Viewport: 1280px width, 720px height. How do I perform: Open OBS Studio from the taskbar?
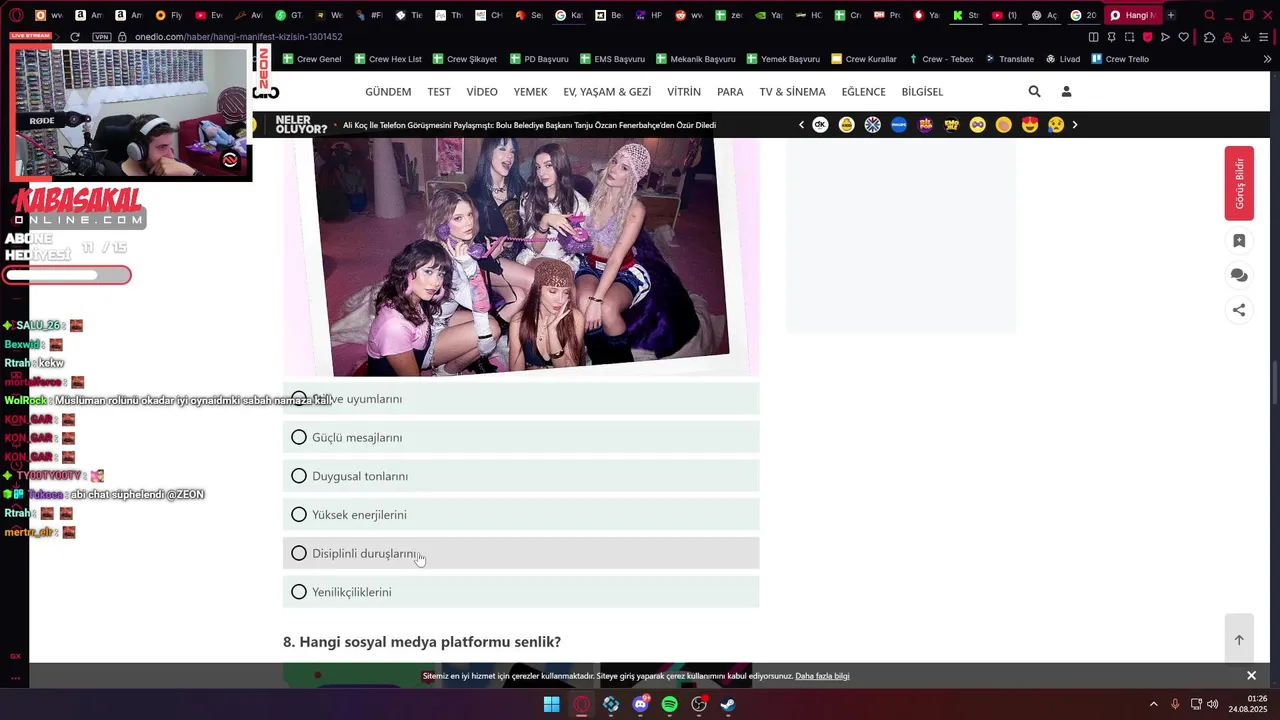coord(699,705)
